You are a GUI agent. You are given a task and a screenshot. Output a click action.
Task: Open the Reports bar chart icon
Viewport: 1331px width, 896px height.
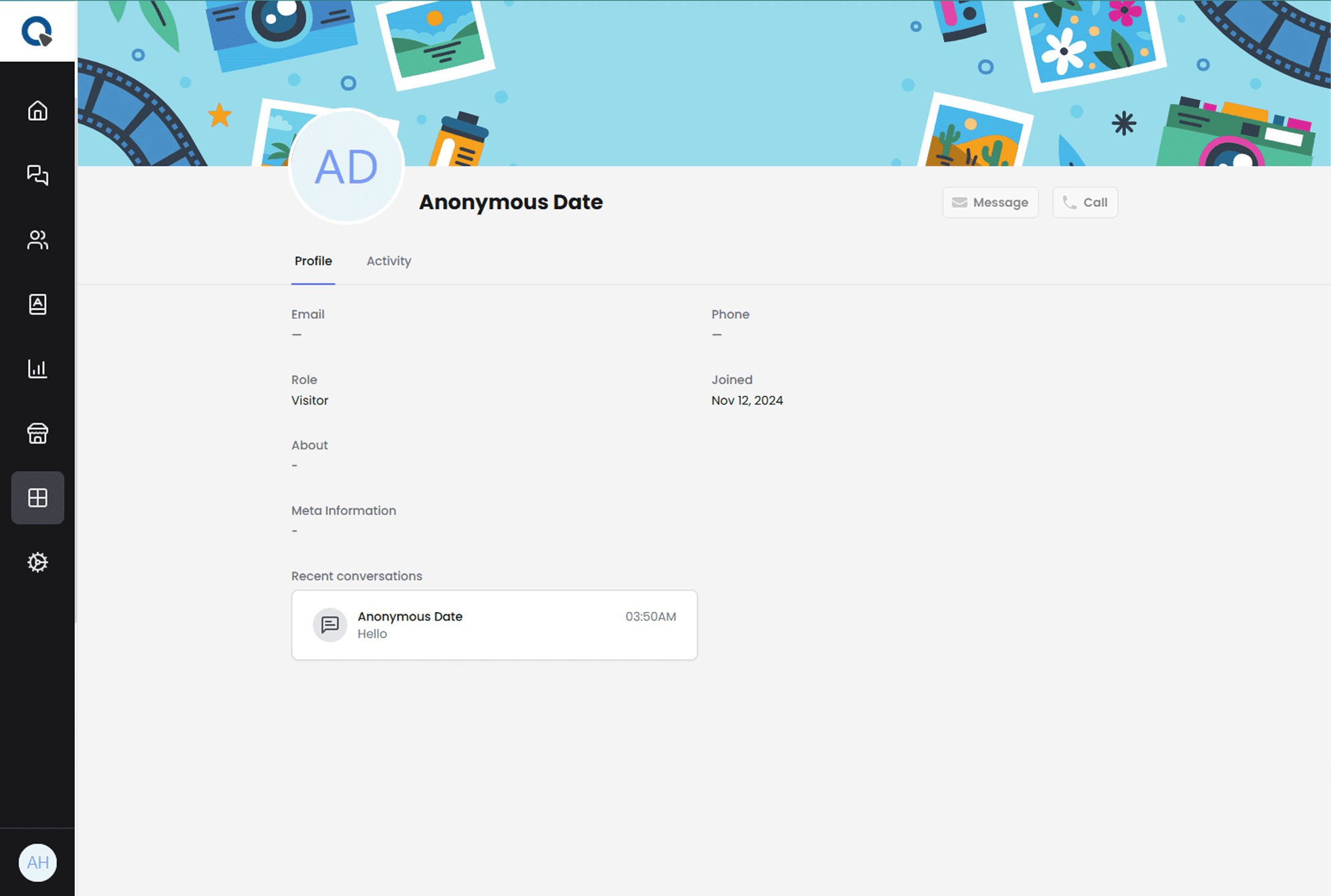point(37,368)
